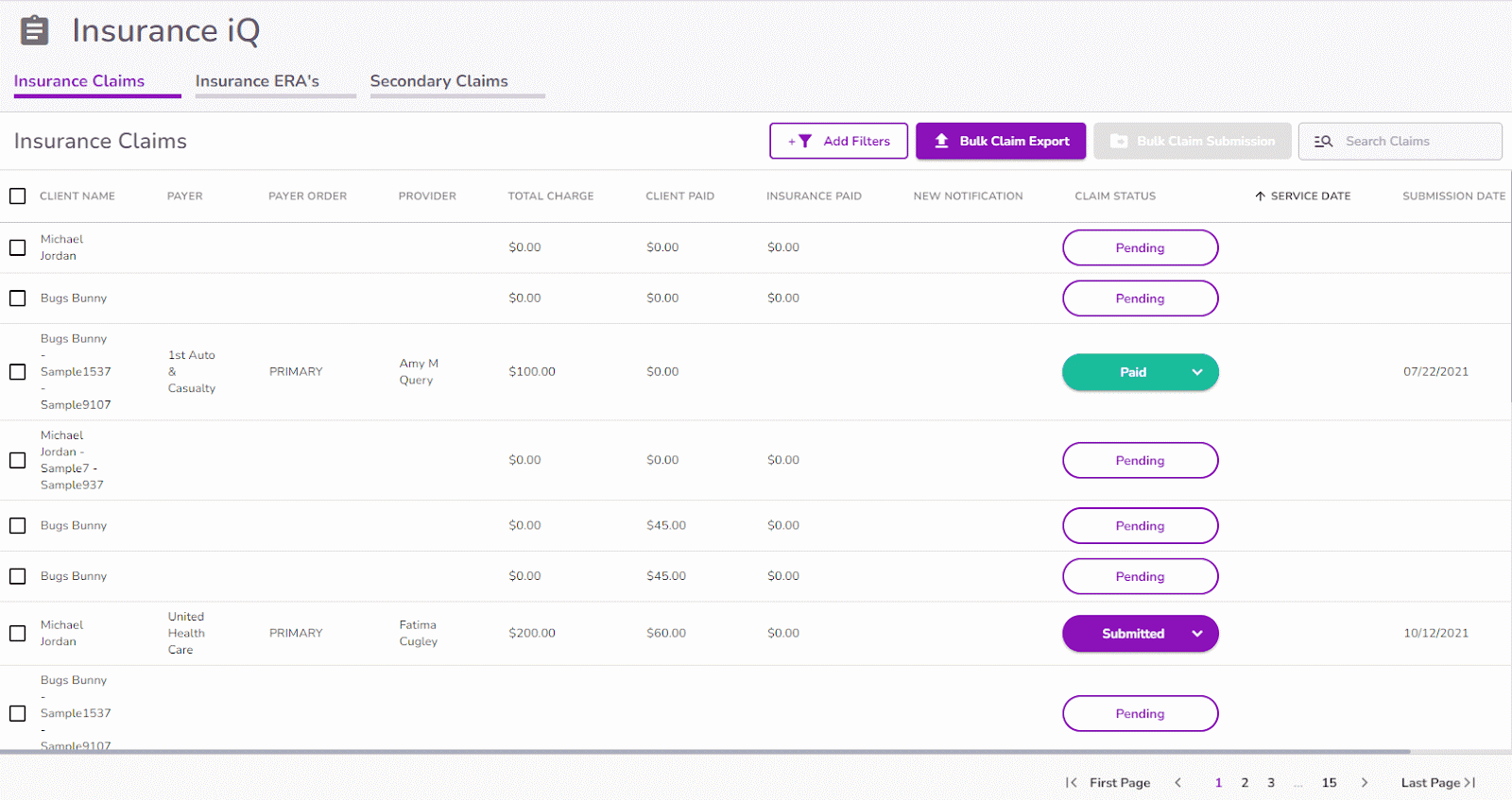Screen dimensions: 1512x800
Task: Open the Paid claim status dropdown
Action: tap(1197, 372)
